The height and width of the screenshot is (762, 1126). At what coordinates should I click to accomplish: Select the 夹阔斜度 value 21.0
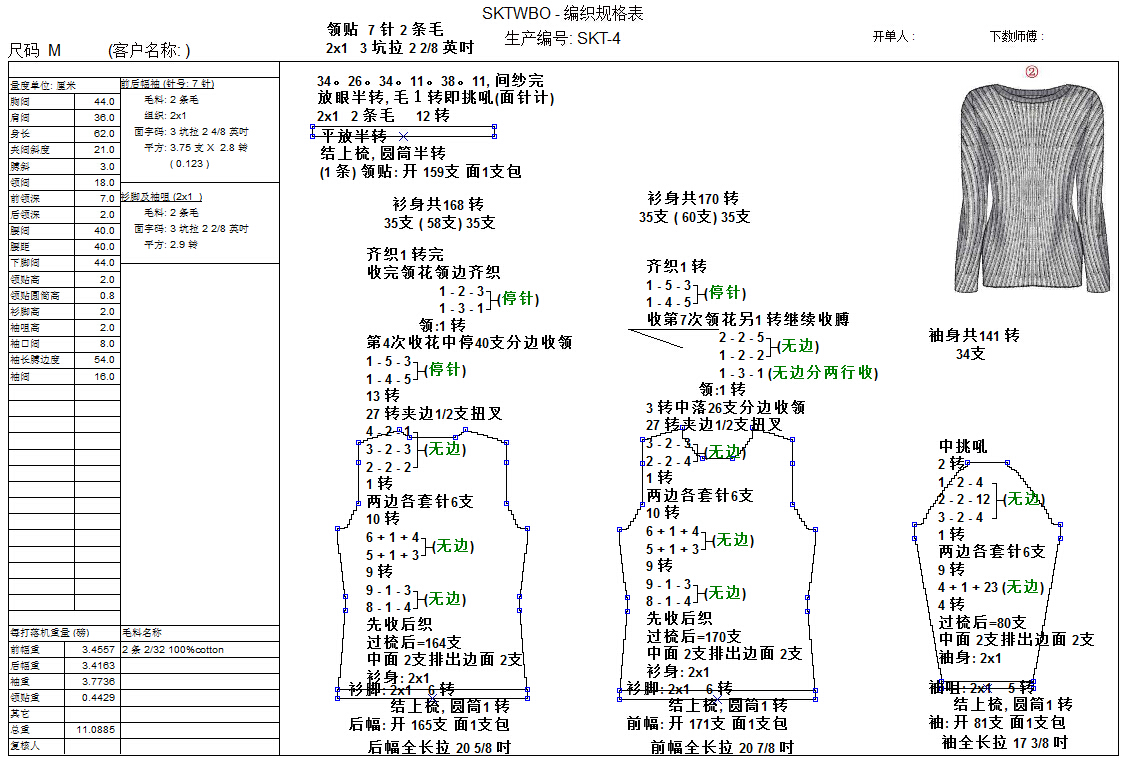coord(104,149)
